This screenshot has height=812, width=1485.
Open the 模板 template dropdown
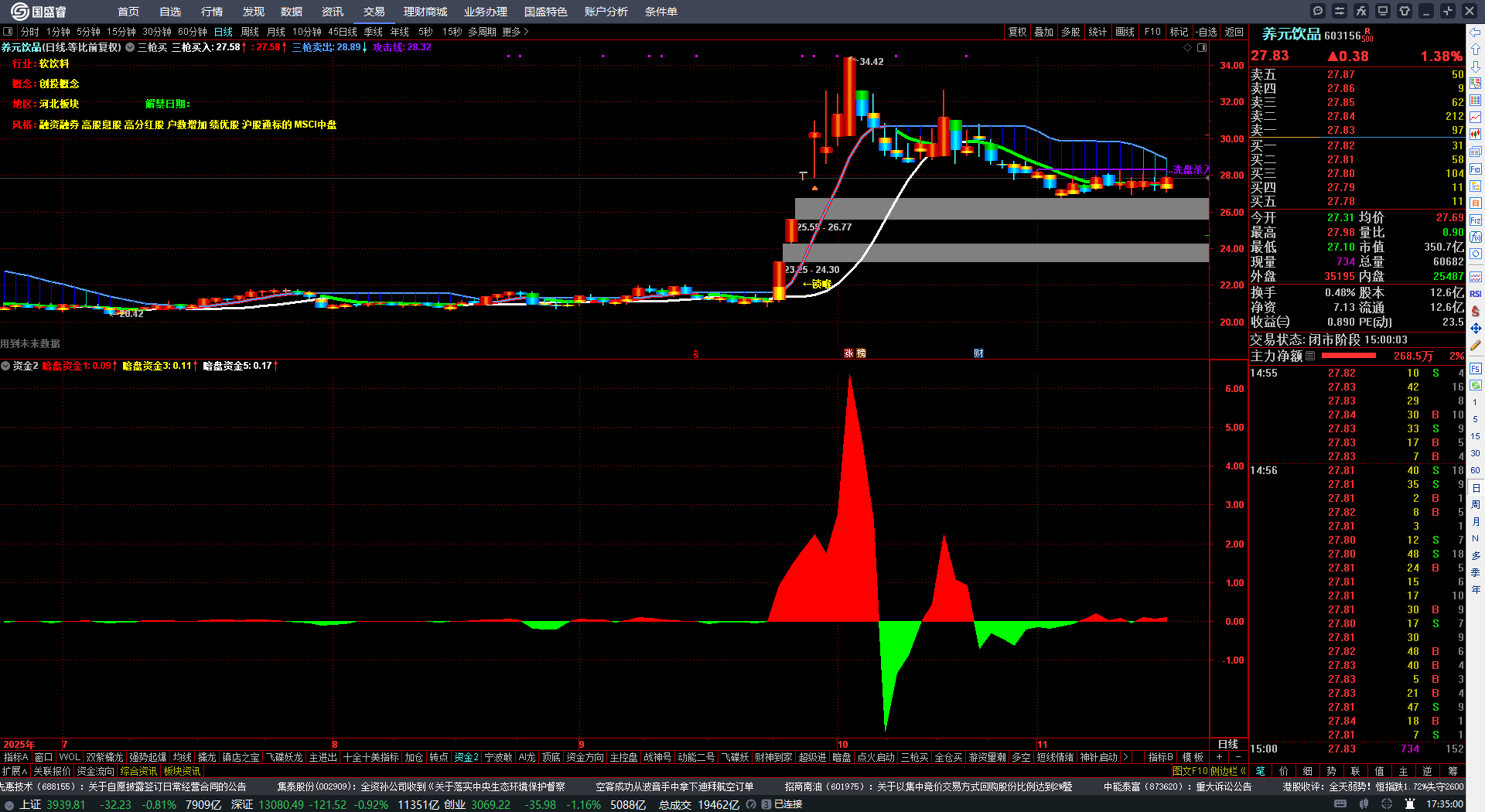1193,757
